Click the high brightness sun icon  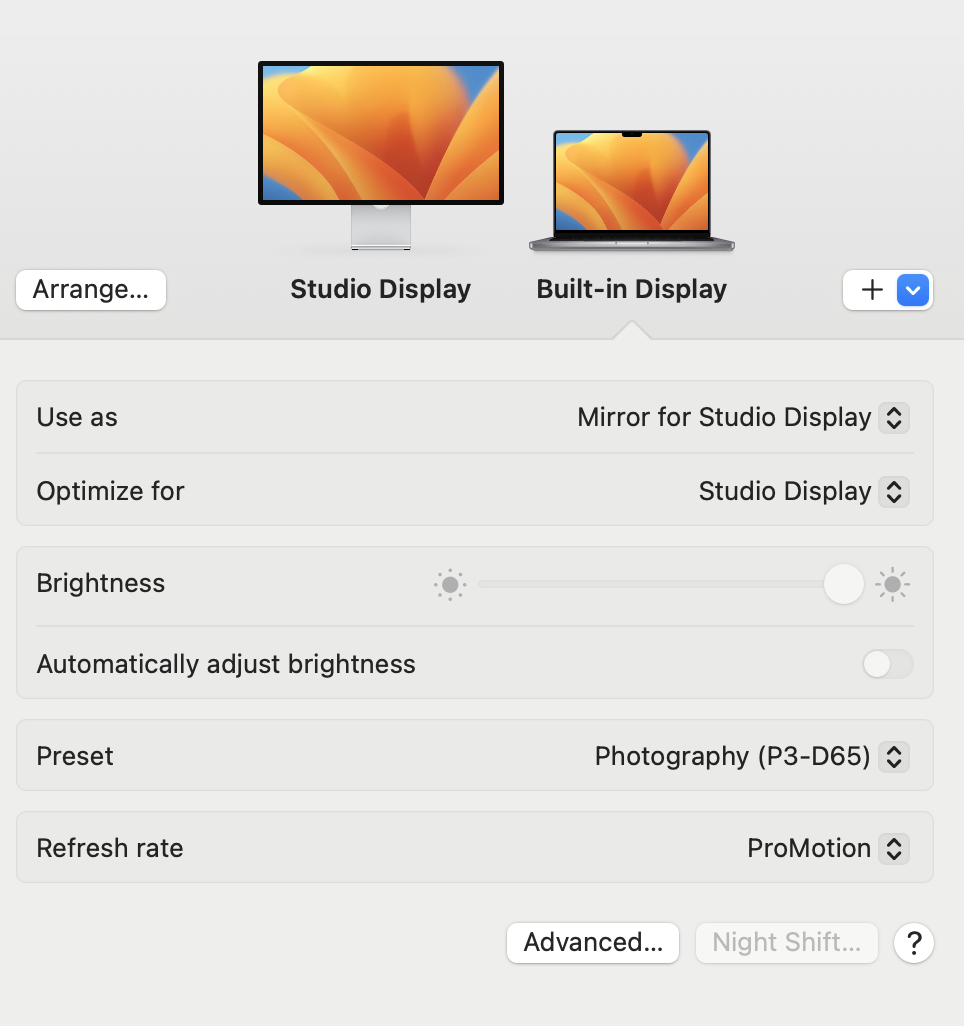coord(892,584)
